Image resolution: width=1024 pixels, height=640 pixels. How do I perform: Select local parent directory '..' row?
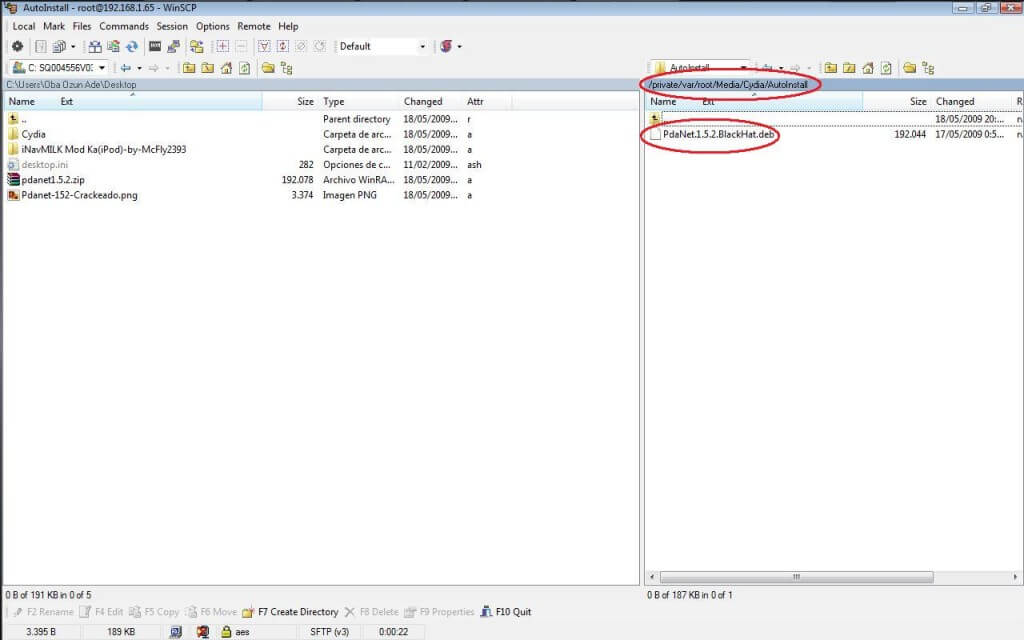(24, 119)
